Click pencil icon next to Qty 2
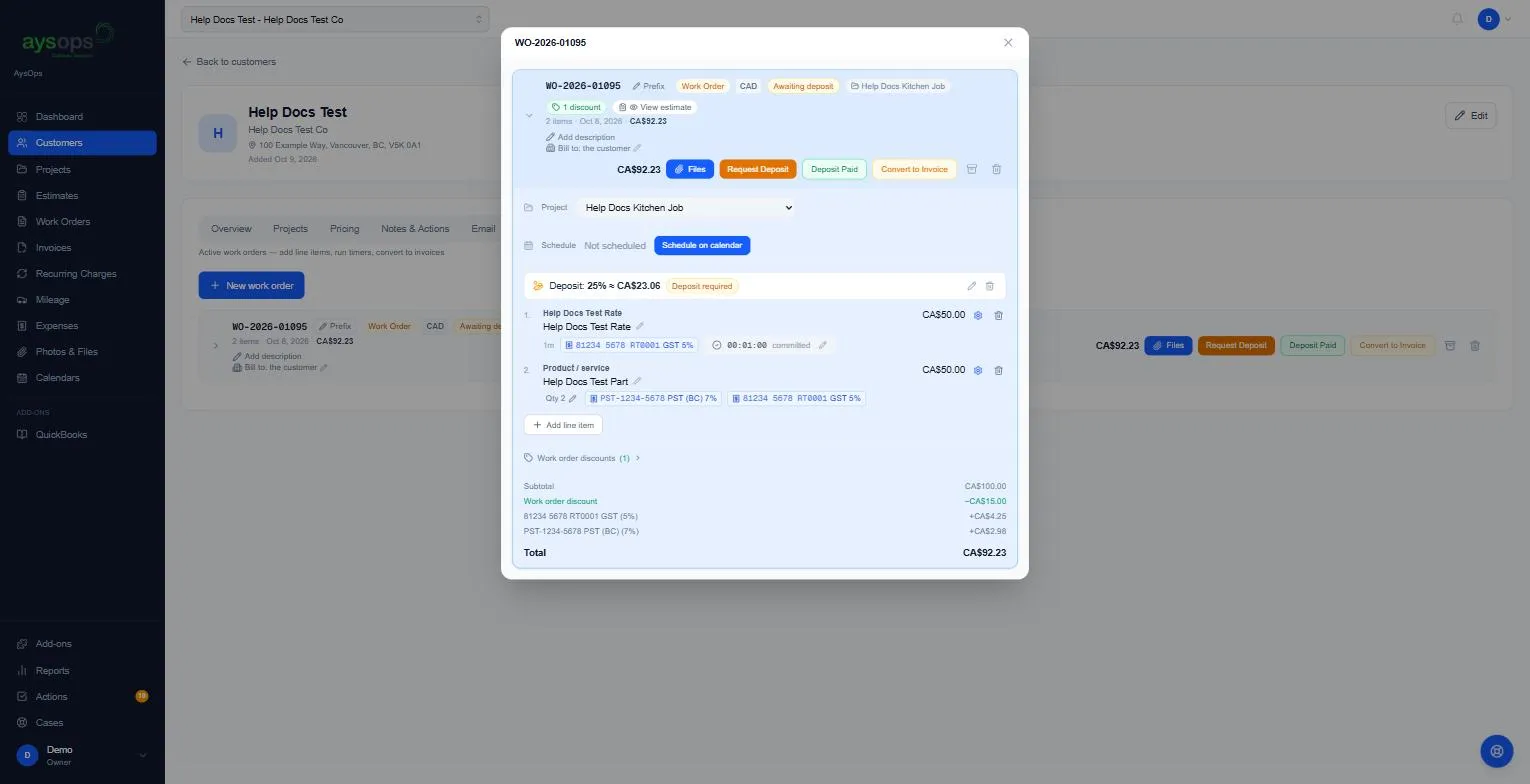 tap(573, 398)
